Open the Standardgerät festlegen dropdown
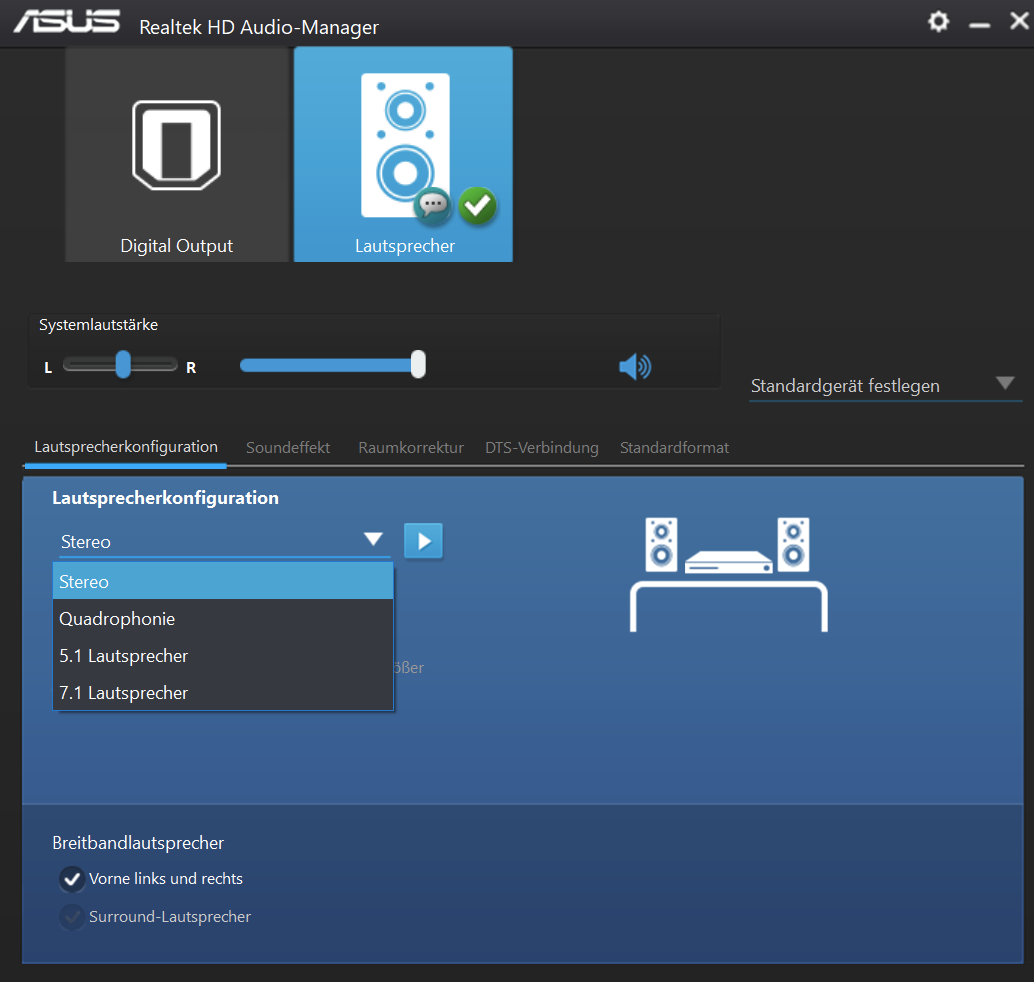Image resolution: width=1034 pixels, height=982 pixels. [x=885, y=385]
